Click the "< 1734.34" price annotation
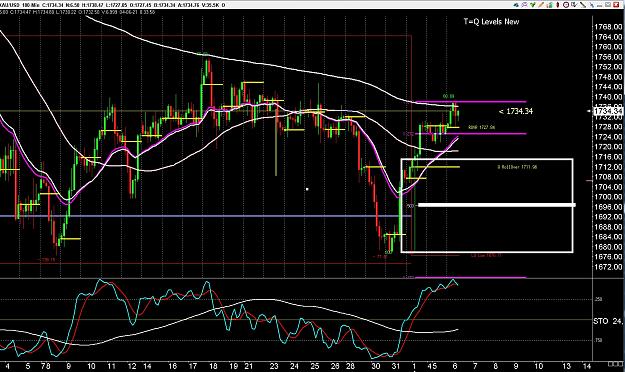This screenshot has height=372, width=625. 515,111
